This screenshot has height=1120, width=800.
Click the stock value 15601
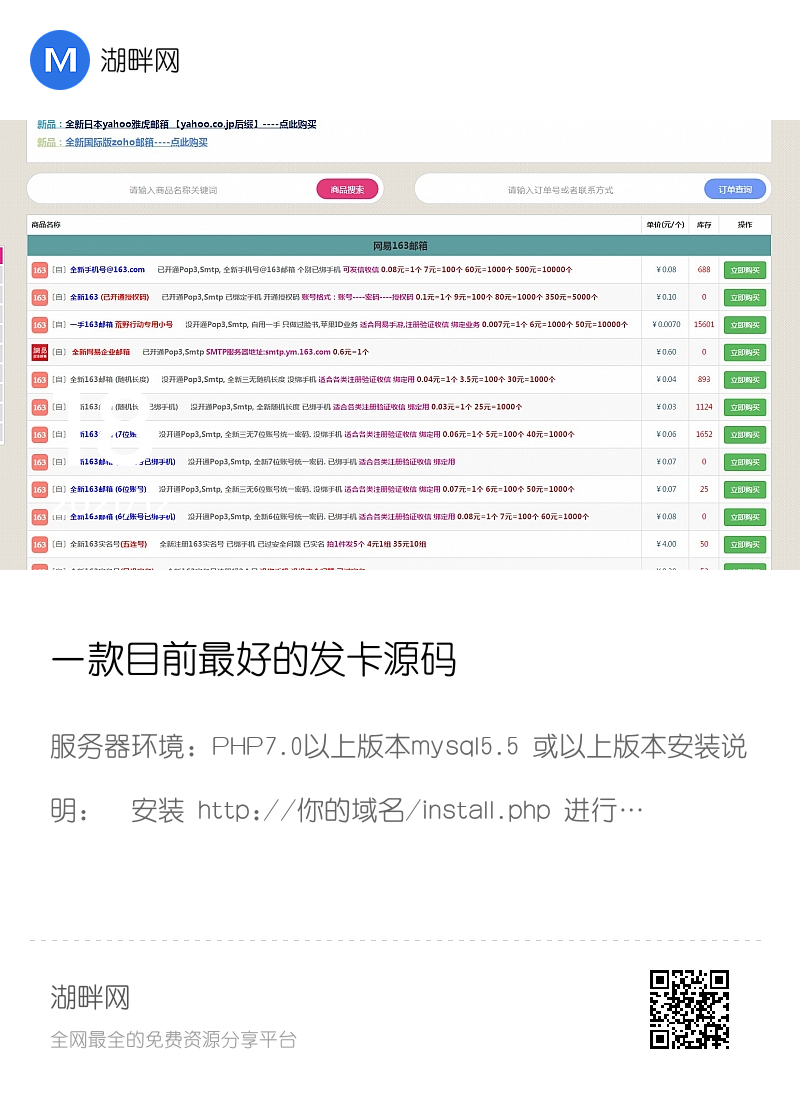point(704,324)
